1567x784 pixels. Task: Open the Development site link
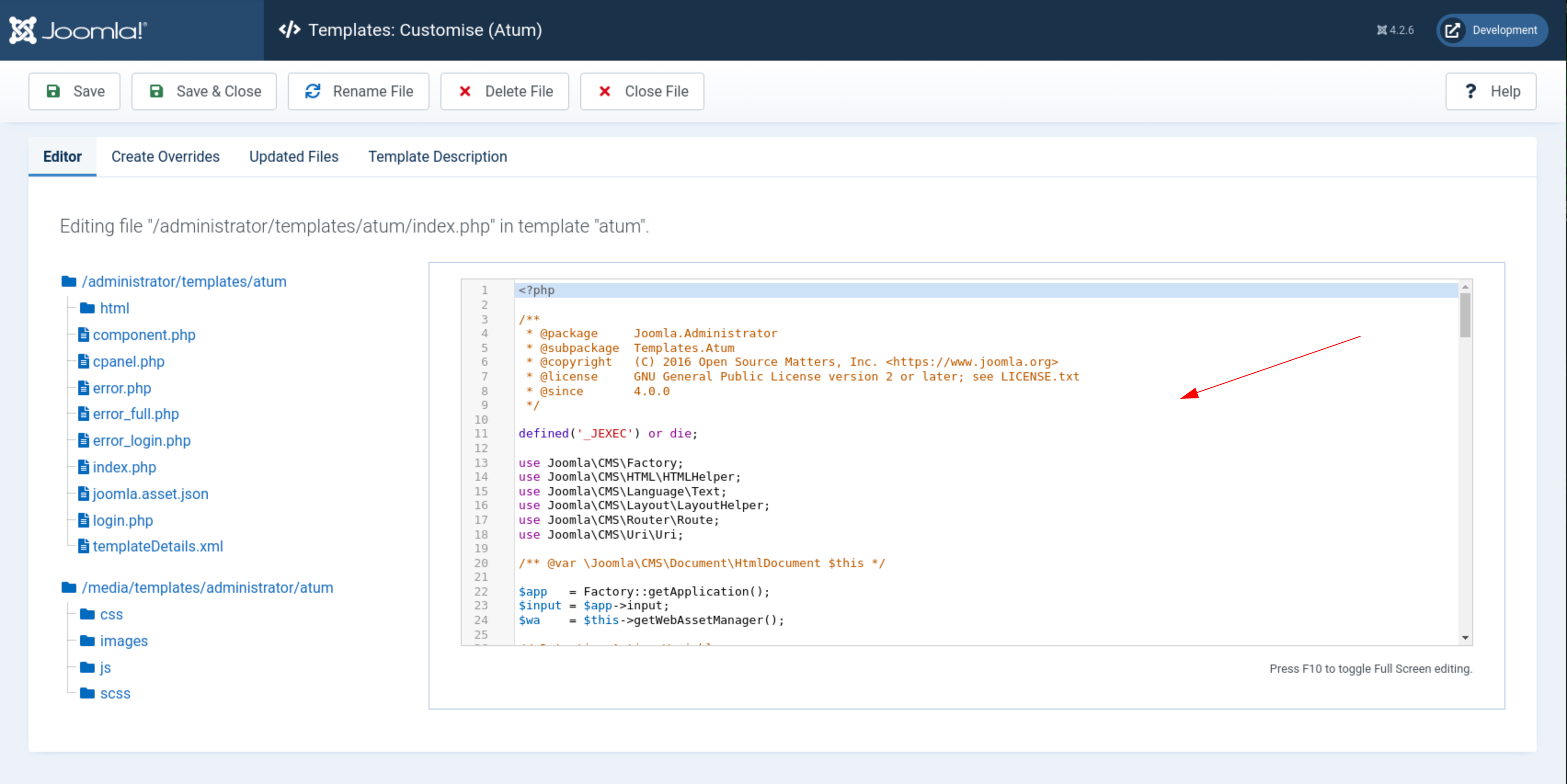[x=1492, y=30]
